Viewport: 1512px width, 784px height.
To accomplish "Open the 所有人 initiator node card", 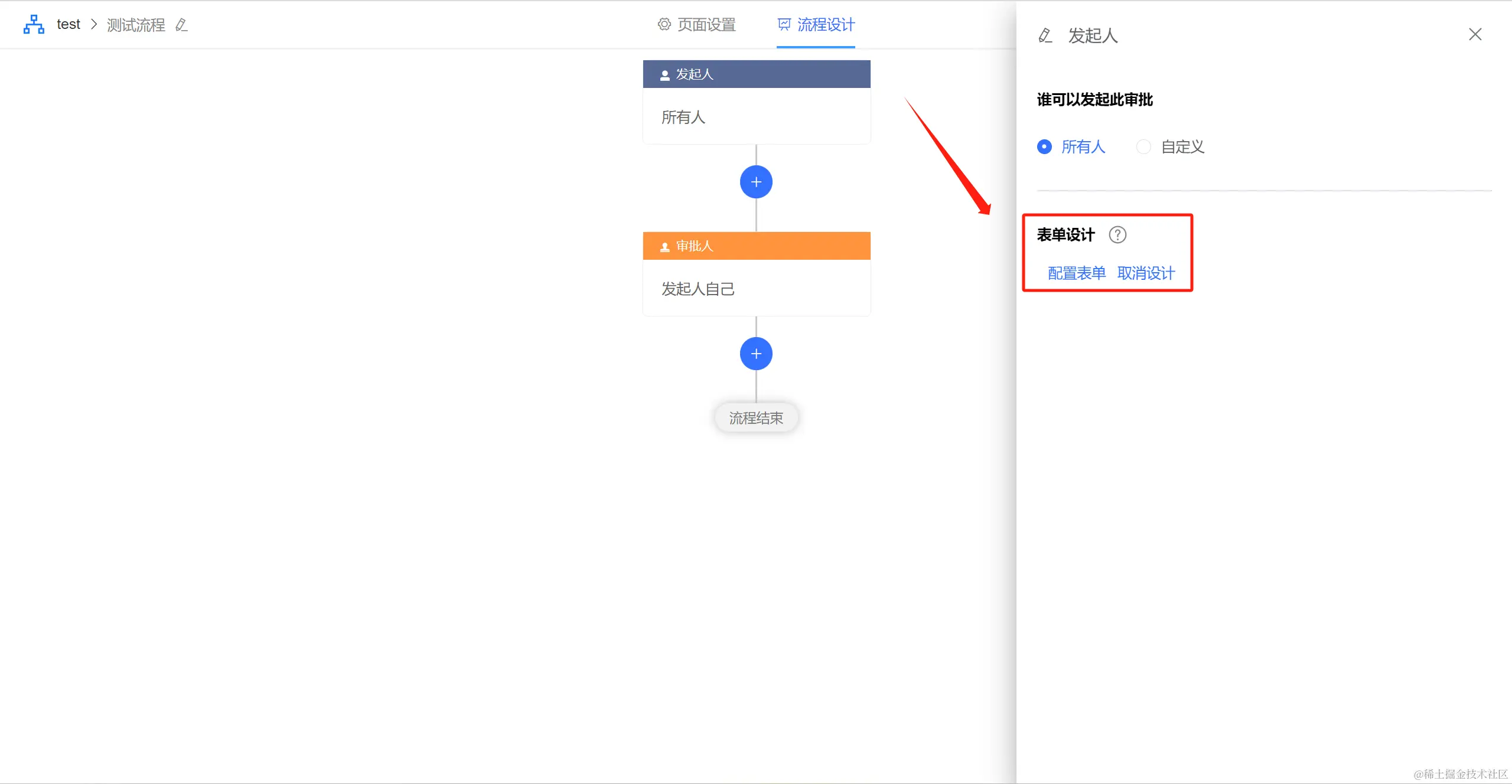I will 756,116.
